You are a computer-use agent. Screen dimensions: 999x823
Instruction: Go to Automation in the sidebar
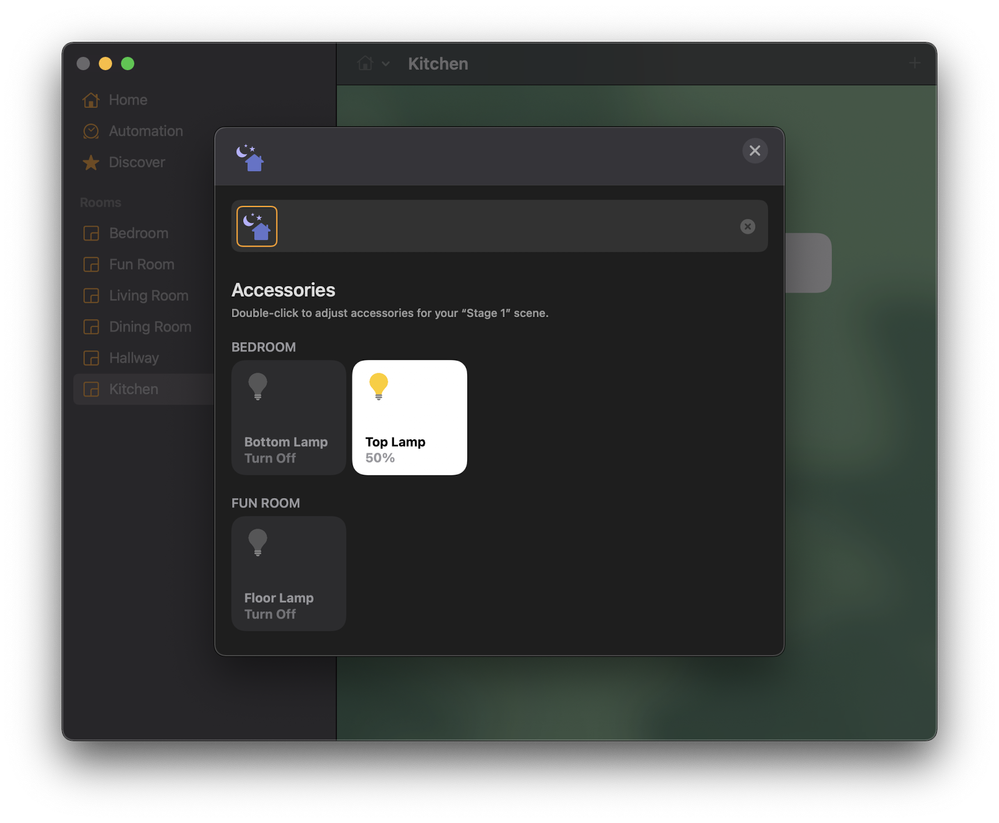145,131
